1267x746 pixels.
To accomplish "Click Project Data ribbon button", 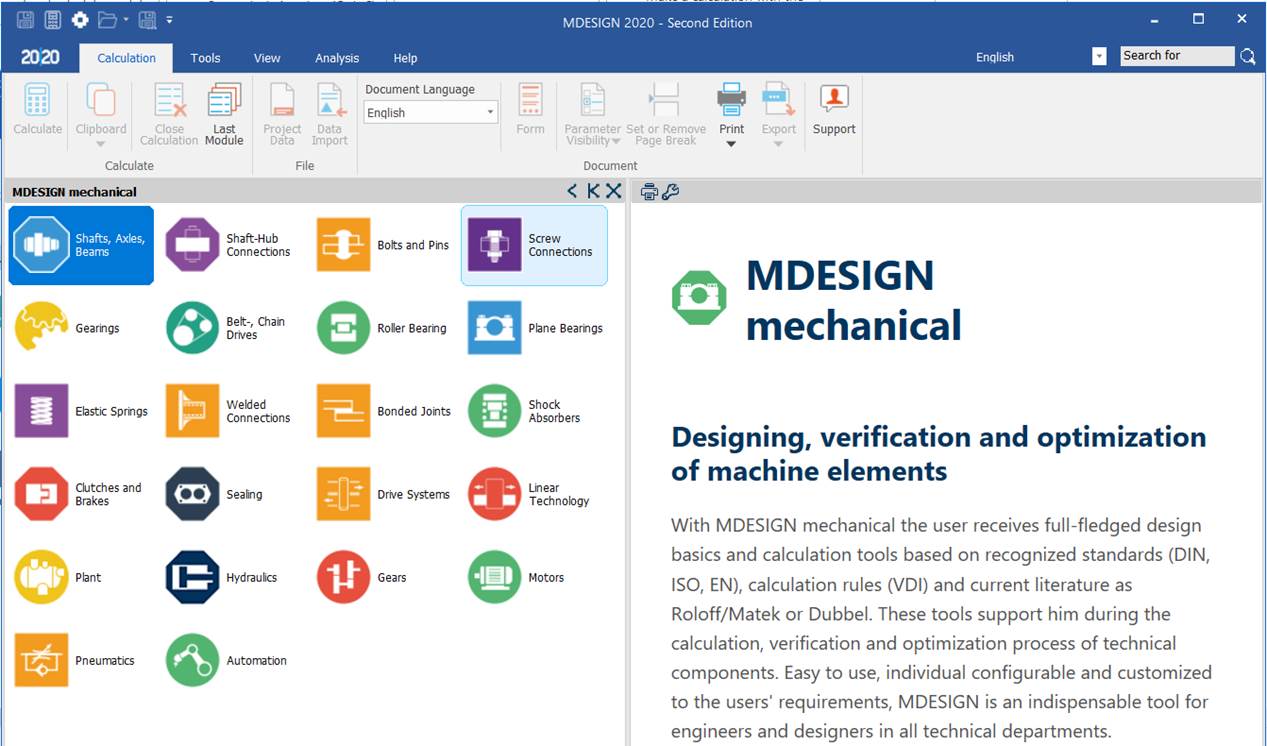I will click(282, 115).
